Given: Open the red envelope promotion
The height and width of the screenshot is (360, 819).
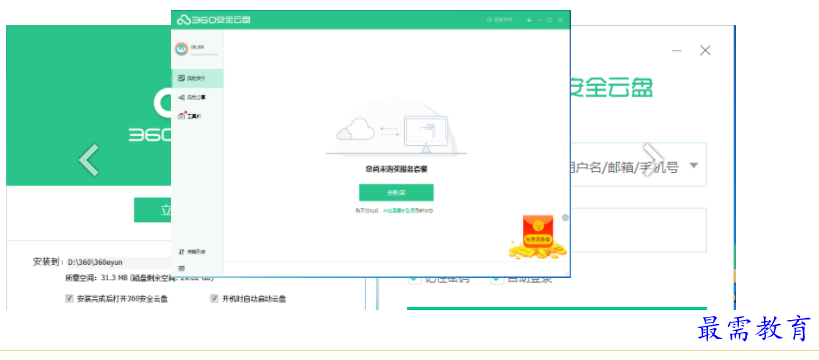Looking at the screenshot, I should (x=538, y=238).
